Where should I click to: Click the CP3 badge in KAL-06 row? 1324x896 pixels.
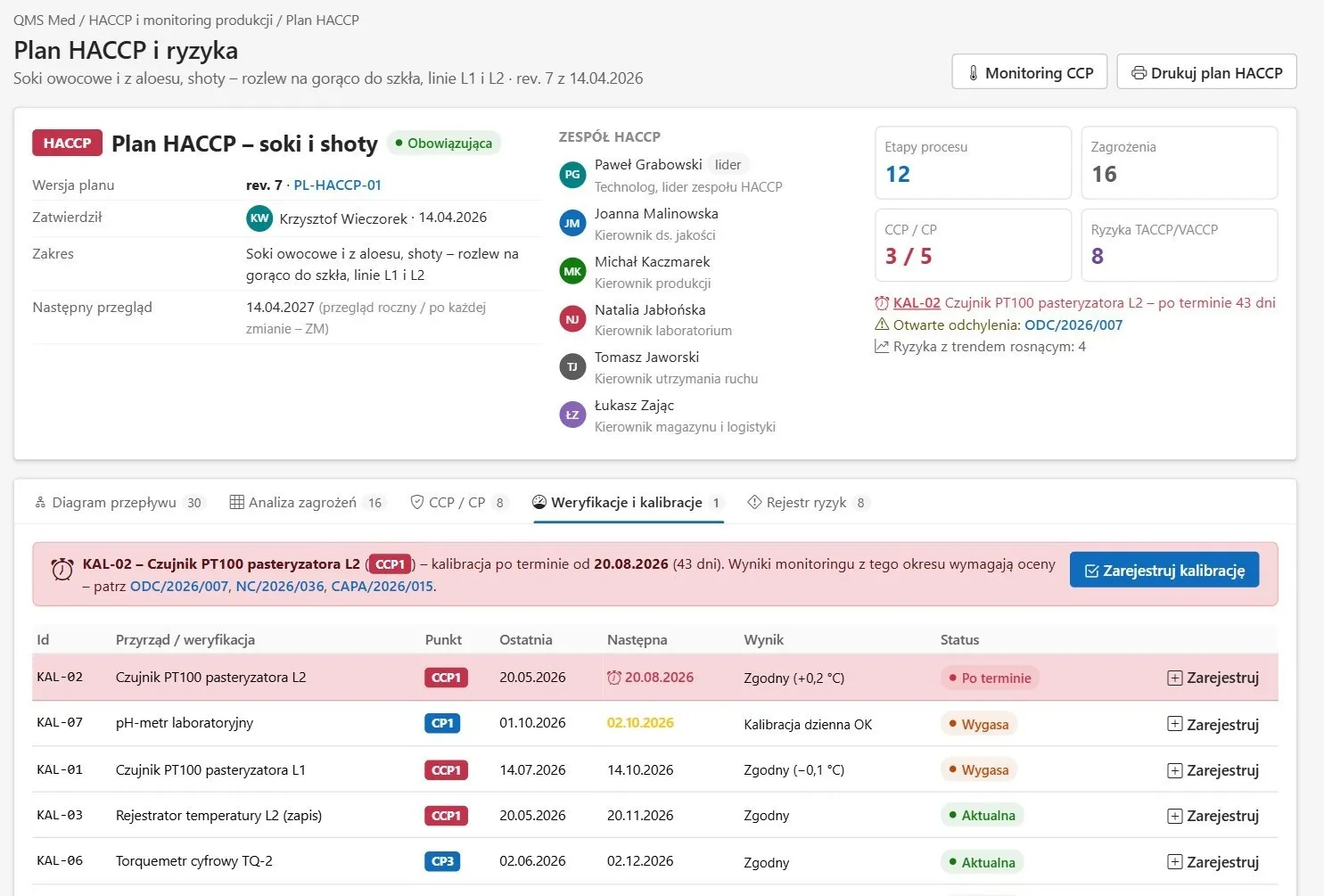point(442,861)
